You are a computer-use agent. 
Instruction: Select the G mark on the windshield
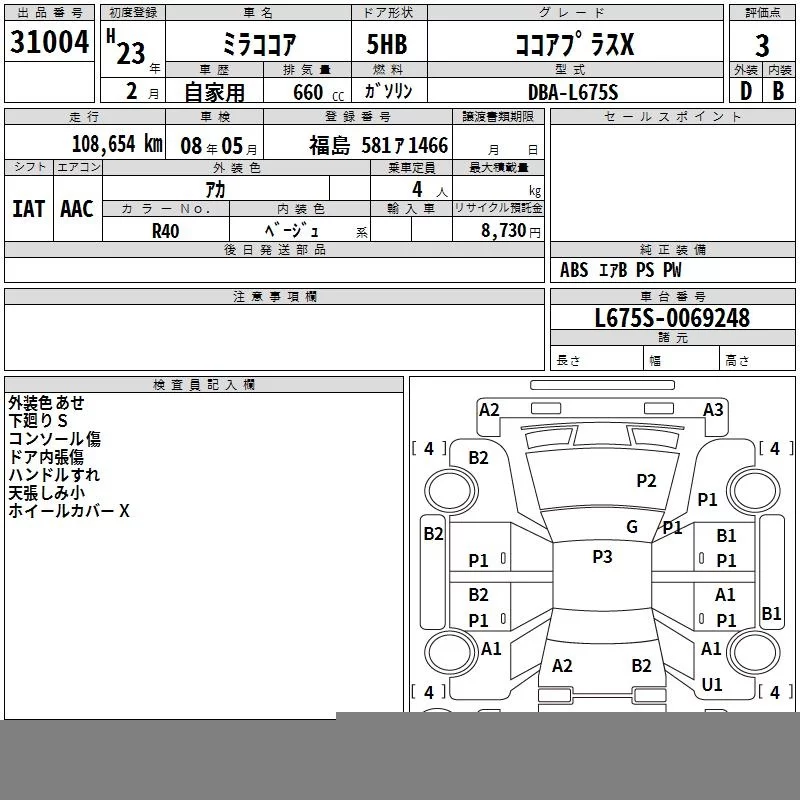(x=632, y=527)
